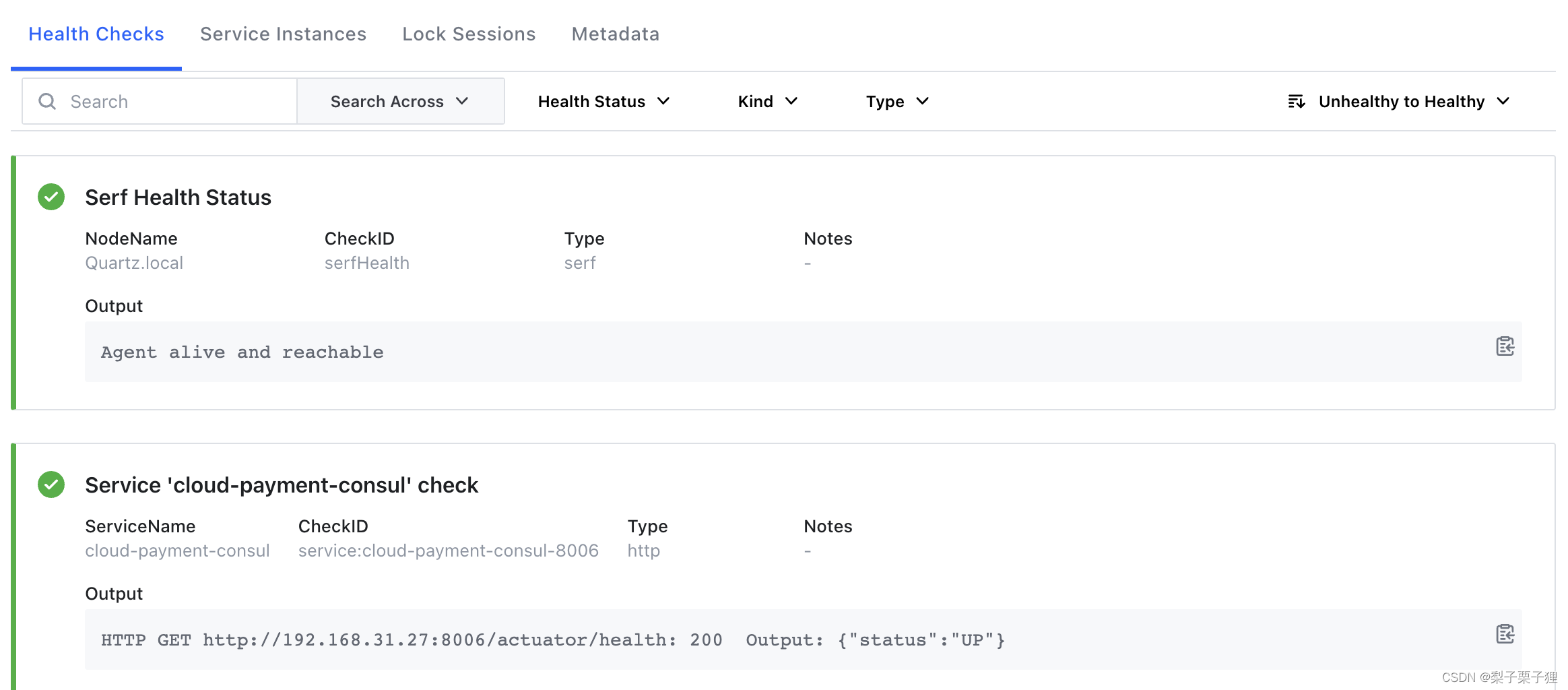The width and height of the screenshot is (1568, 690).
Task: Click the Serf Health Status heading
Action: click(x=178, y=197)
